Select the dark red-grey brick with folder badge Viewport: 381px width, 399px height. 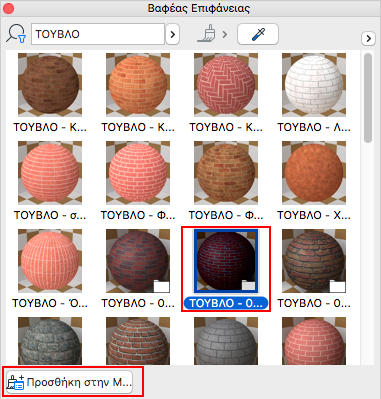point(138,261)
